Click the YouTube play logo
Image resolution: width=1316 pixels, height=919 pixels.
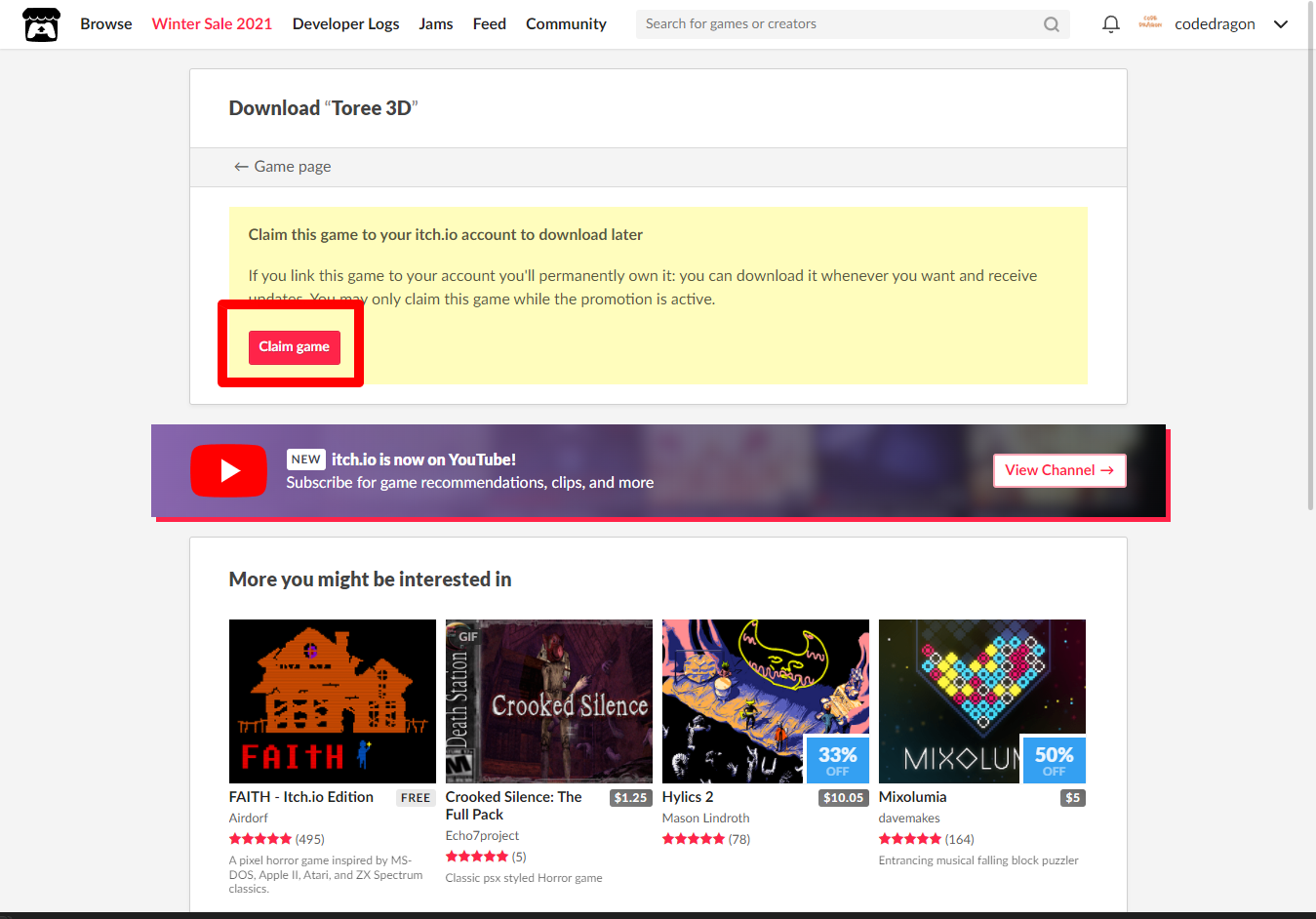coord(228,470)
